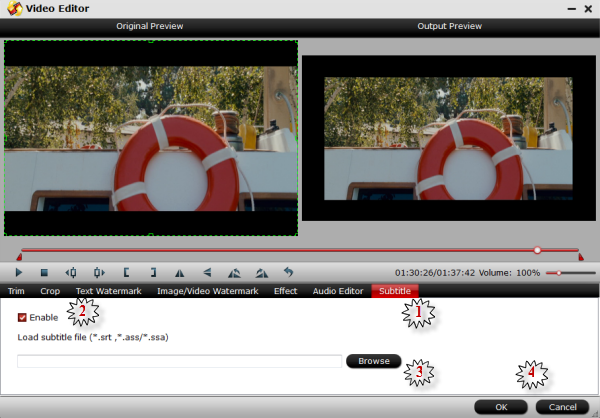This screenshot has width=600, height=418.
Task: Open the Audio Editor tab
Action: pos(338,291)
